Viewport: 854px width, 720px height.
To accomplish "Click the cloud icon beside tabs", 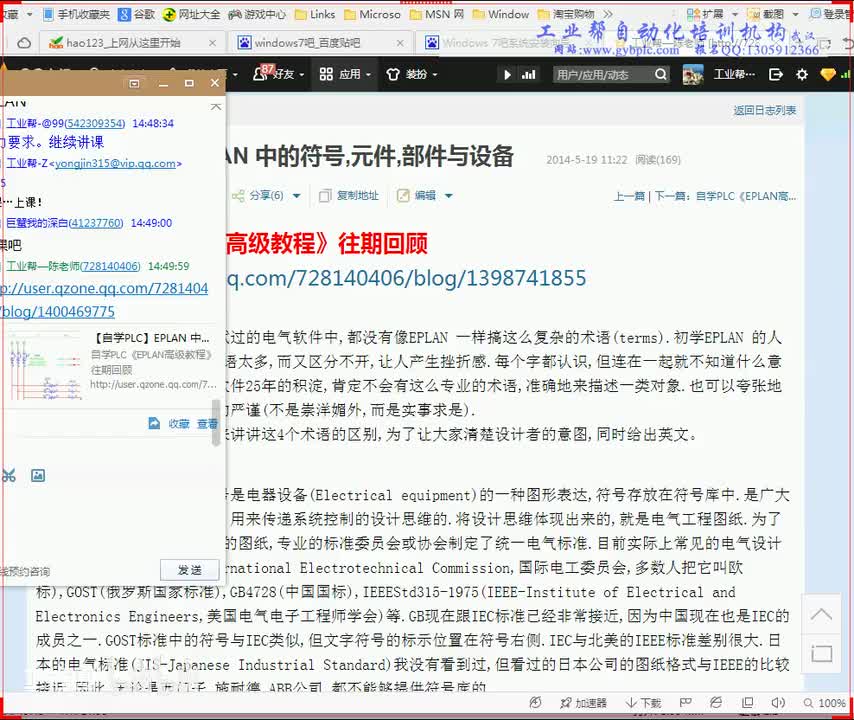I will [24, 42].
